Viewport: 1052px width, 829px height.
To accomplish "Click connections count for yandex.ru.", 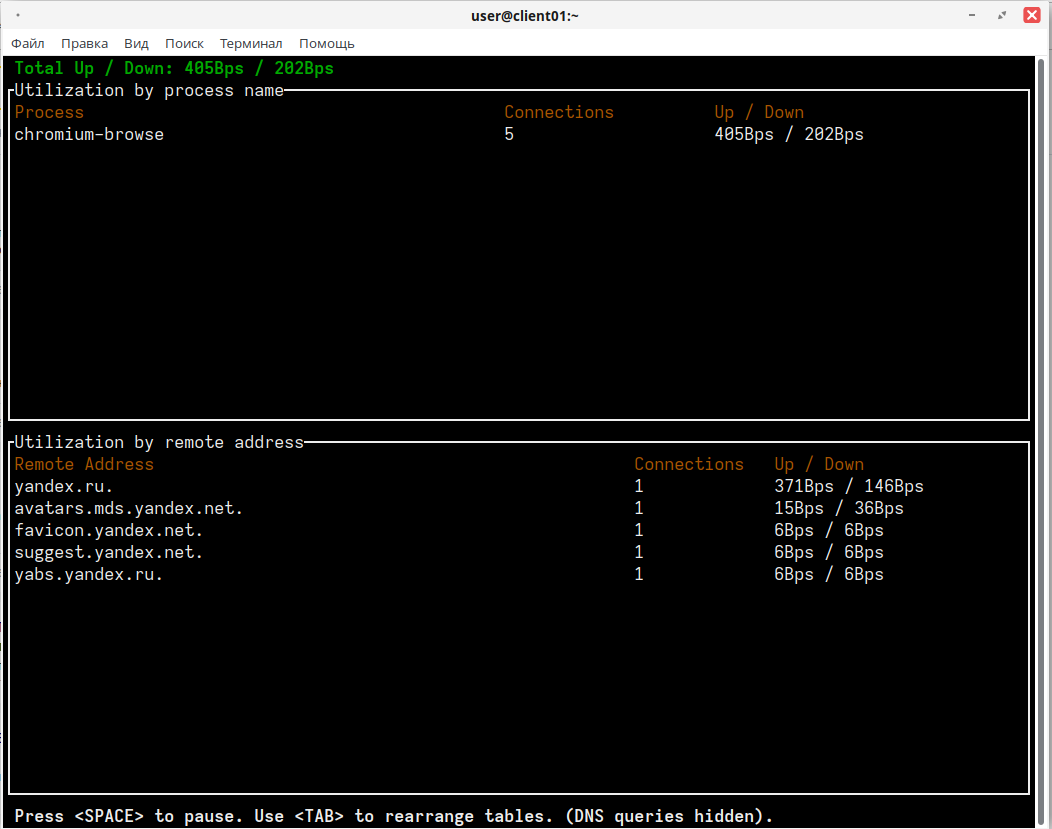I will pos(639,486).
